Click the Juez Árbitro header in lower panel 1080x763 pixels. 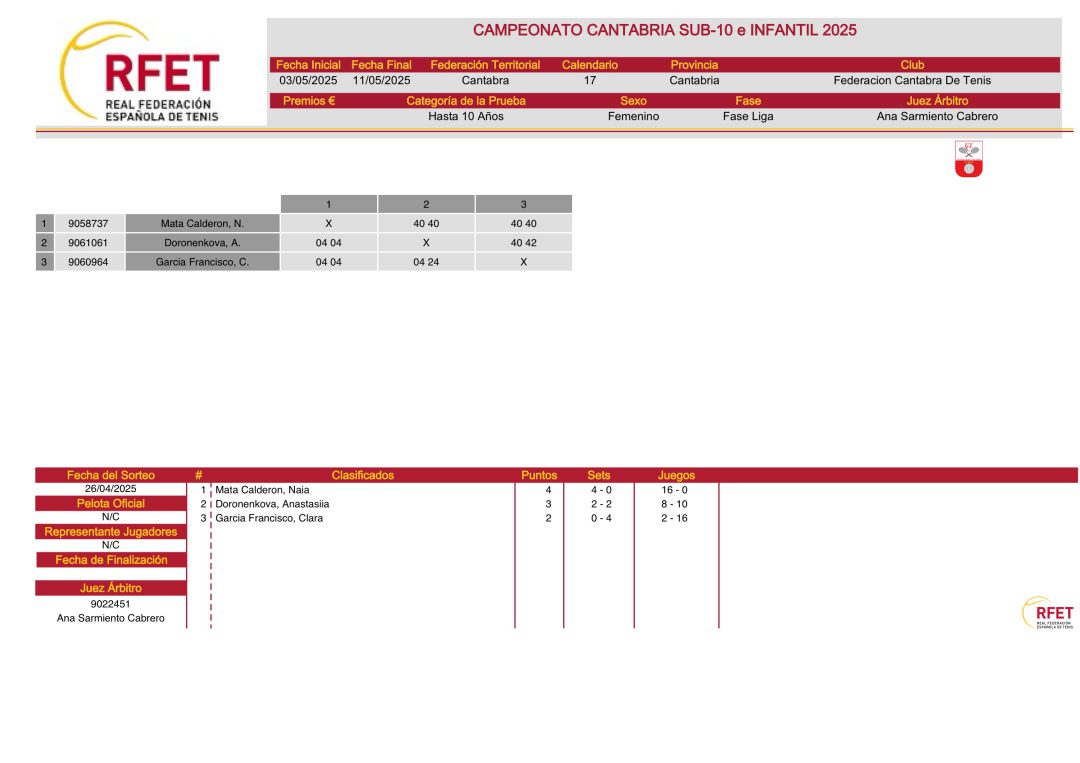click(x=110, y=588)
